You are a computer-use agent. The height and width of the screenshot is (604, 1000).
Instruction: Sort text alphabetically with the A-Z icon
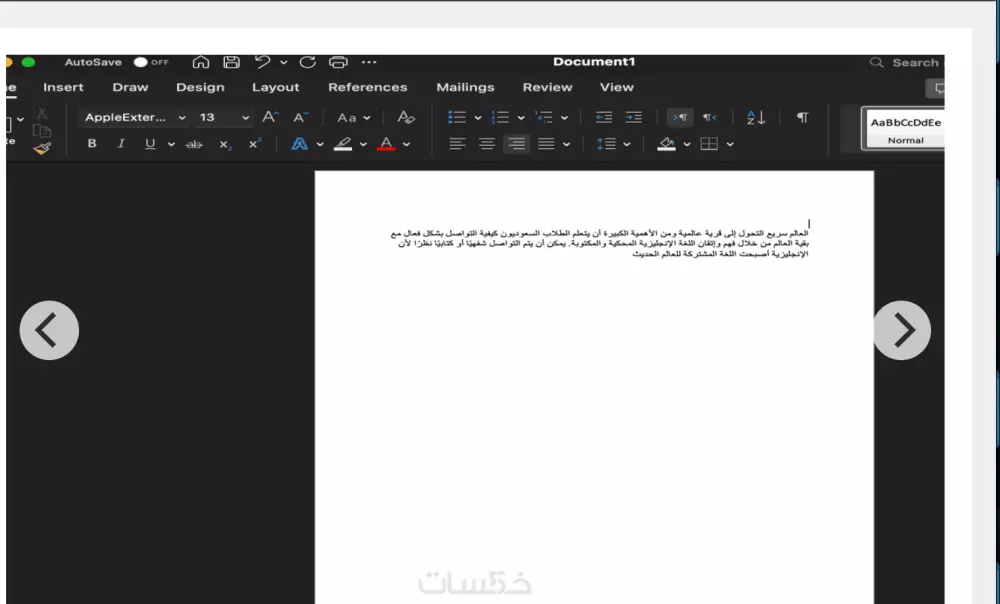click(x=754, y=117)
